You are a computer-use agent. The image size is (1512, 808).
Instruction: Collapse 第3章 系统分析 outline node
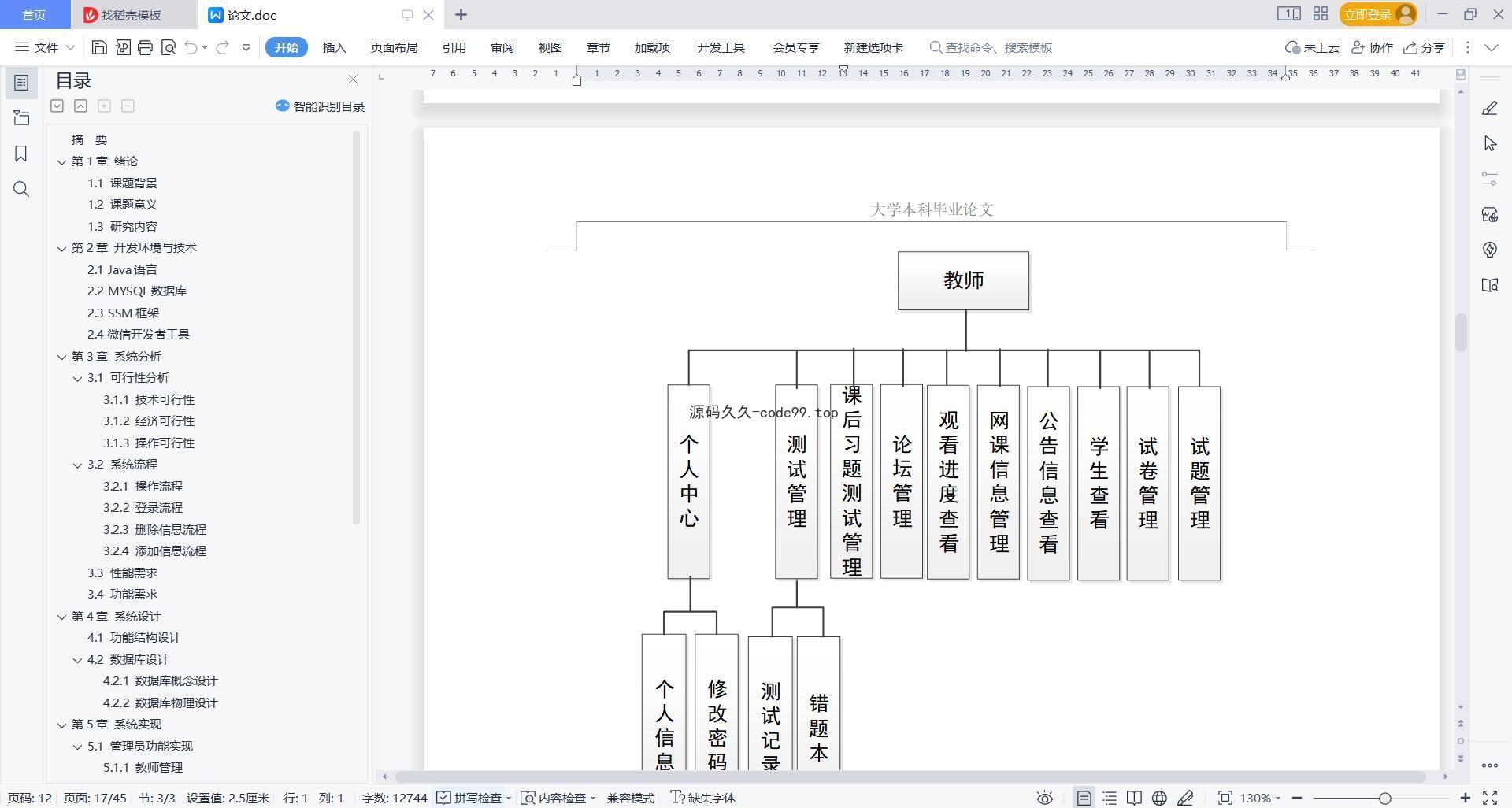pos(61,357)
